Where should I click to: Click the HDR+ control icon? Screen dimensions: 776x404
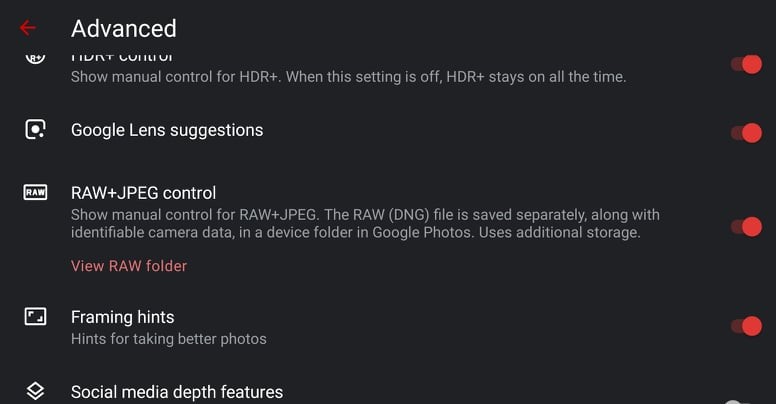coord(35,57)
